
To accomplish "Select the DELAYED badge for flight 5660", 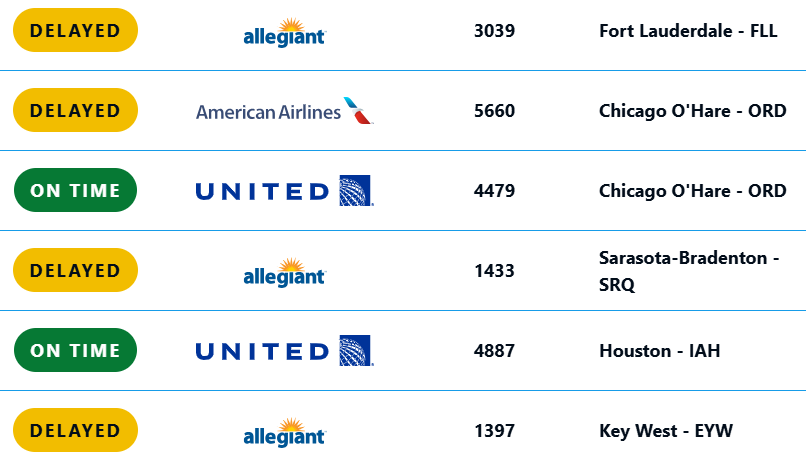I will (x=76, y=110).
